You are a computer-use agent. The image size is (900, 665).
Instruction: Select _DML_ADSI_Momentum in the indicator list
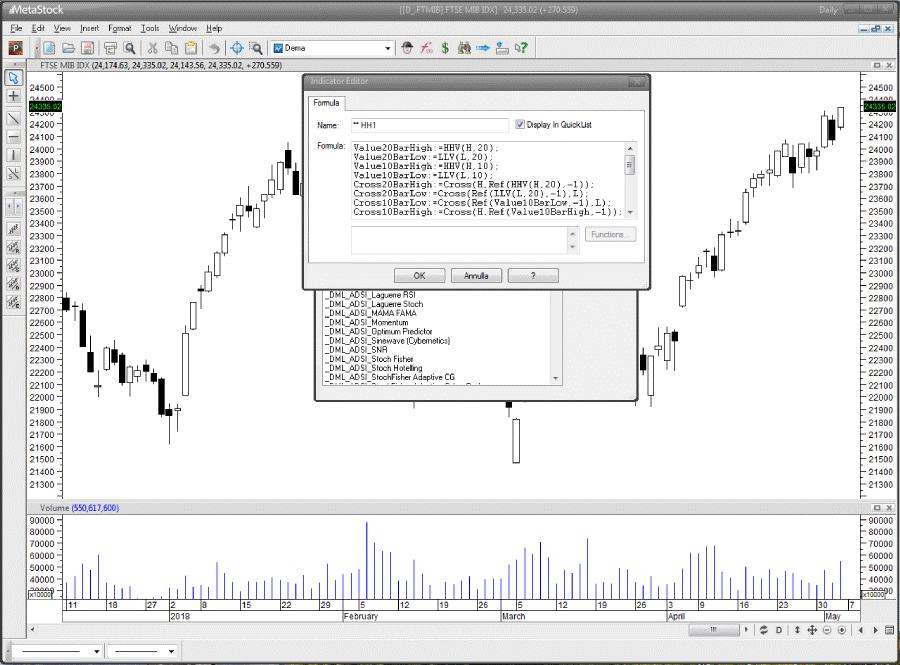click(367, 322)
